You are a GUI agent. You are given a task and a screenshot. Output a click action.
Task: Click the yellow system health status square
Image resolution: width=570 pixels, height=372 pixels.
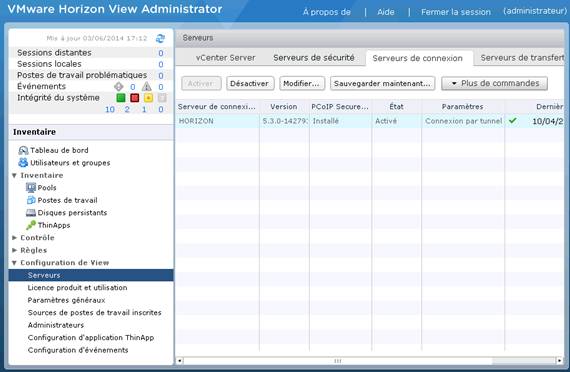point(148,98)
